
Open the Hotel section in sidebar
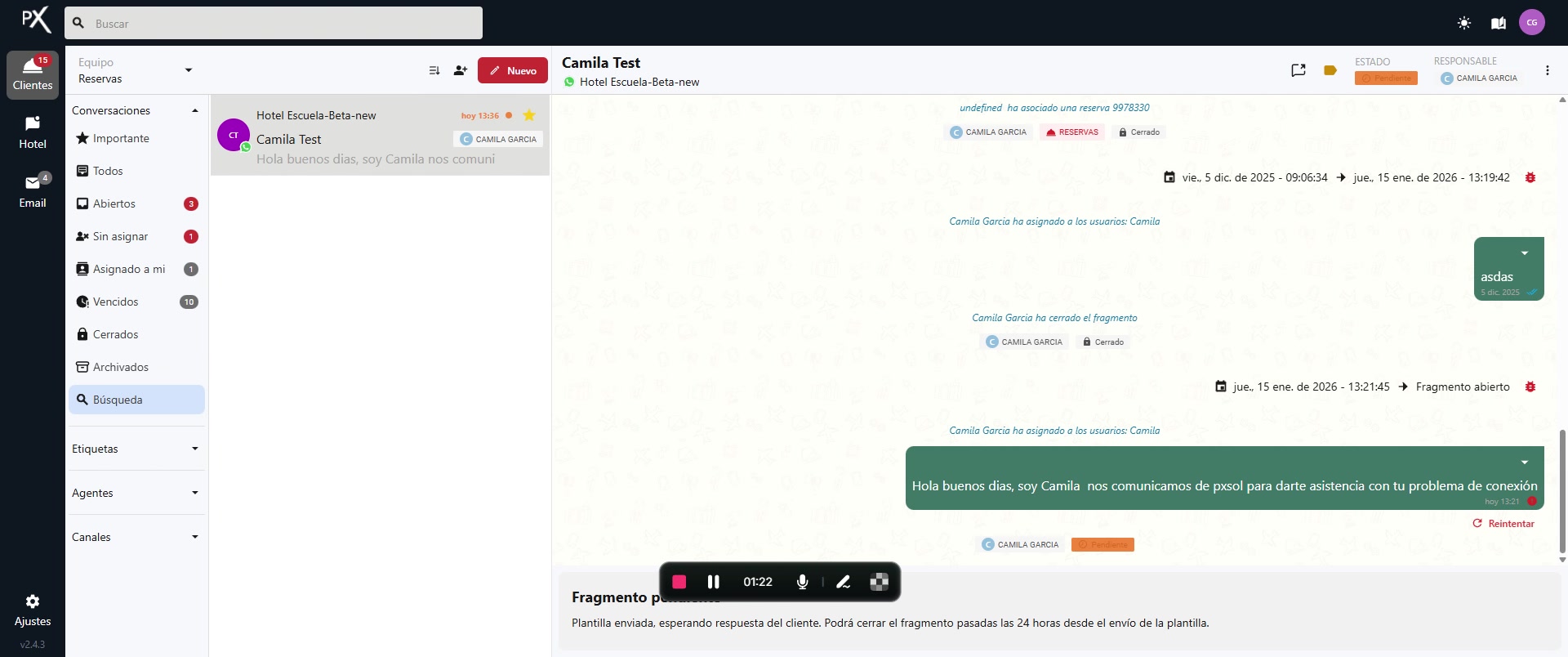[x=33, y=132]
